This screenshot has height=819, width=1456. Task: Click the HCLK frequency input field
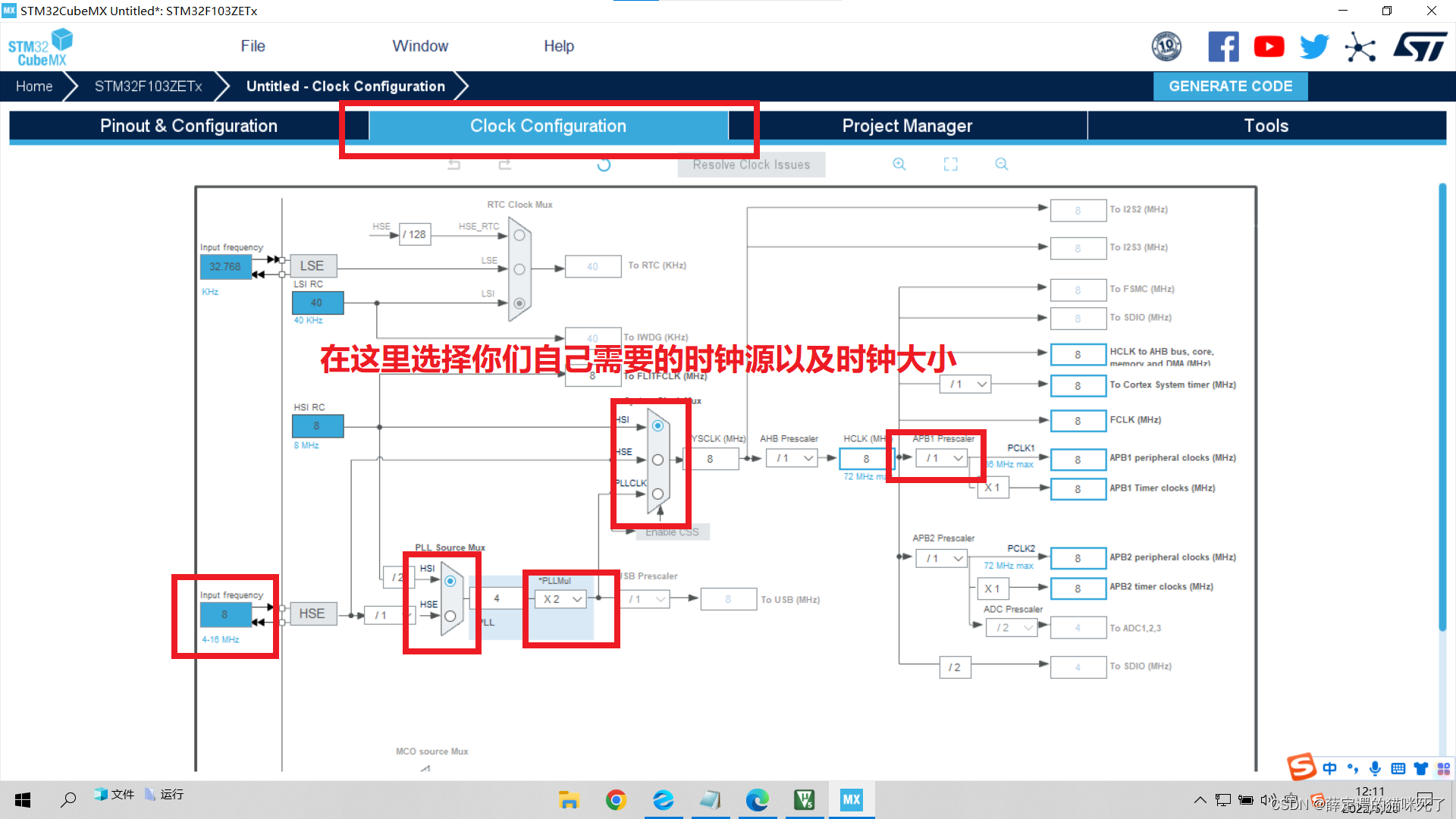pos(865,458)
